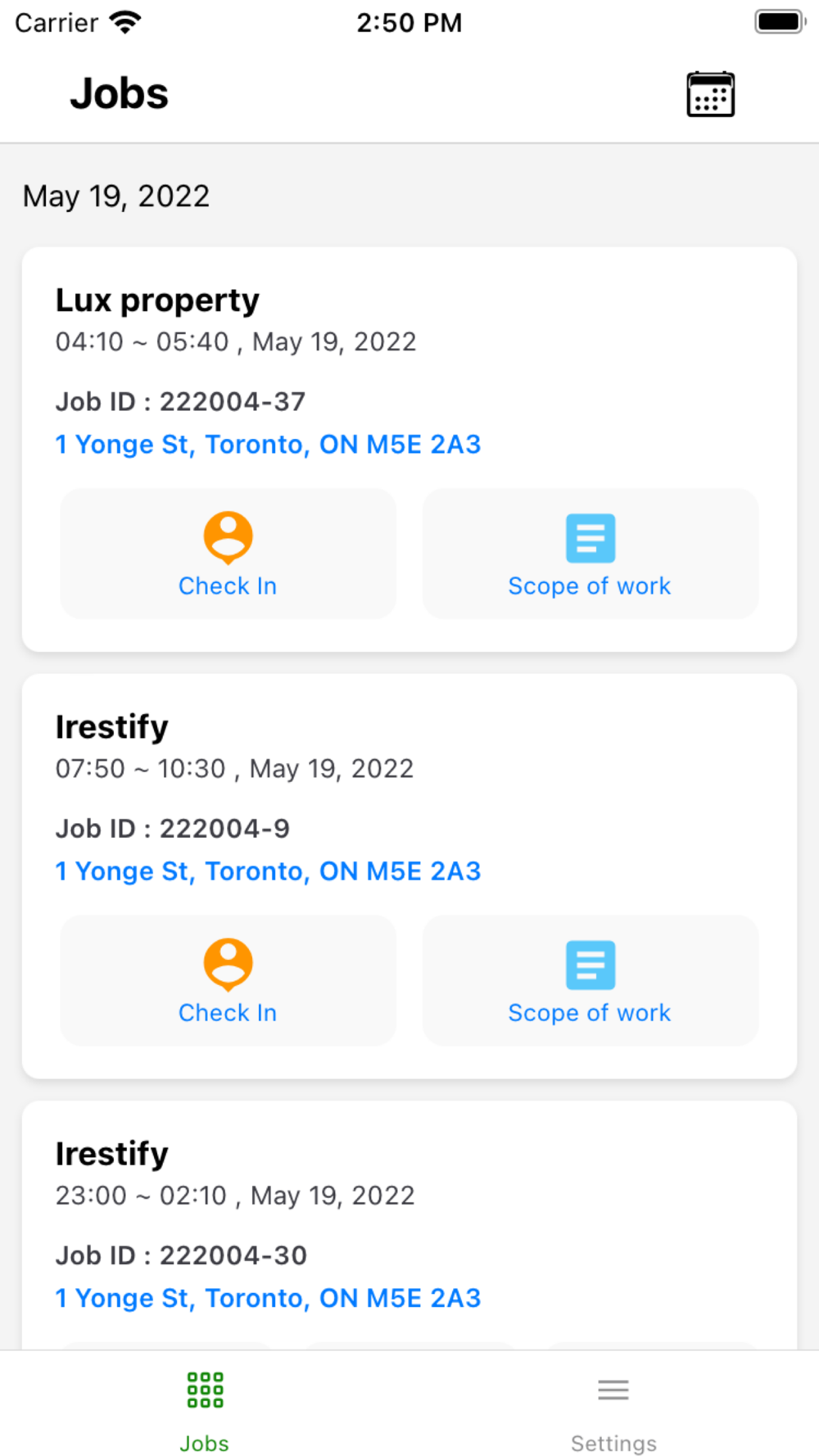This screenshot has height=1456, width=819.
Task: Tap the battery indicator in status bar
Action: [x=780, y=22]
